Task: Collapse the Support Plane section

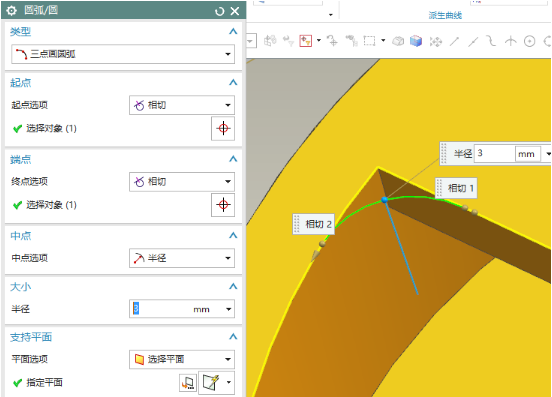Action: pos(233,337)
